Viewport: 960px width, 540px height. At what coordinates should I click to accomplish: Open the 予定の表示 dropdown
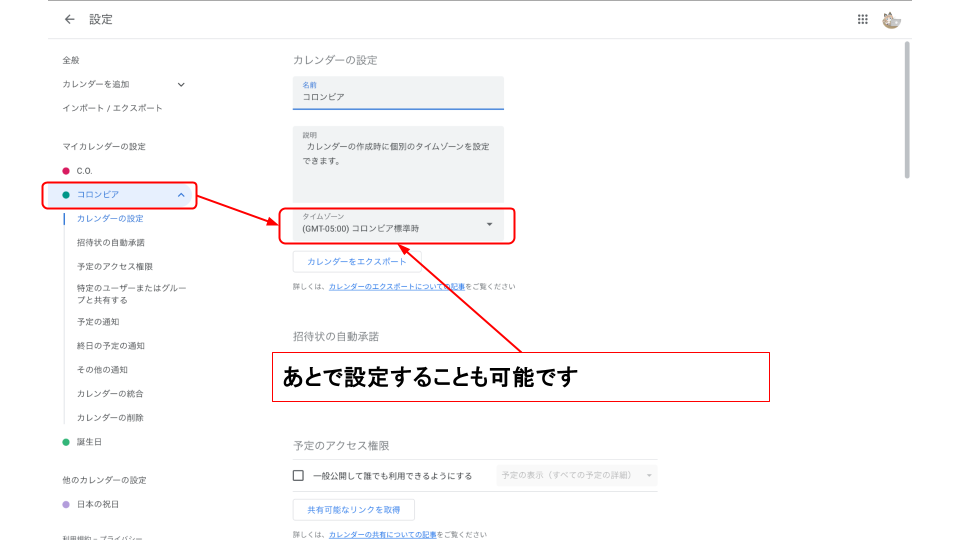pyautogui.click(x=577, y=475)
